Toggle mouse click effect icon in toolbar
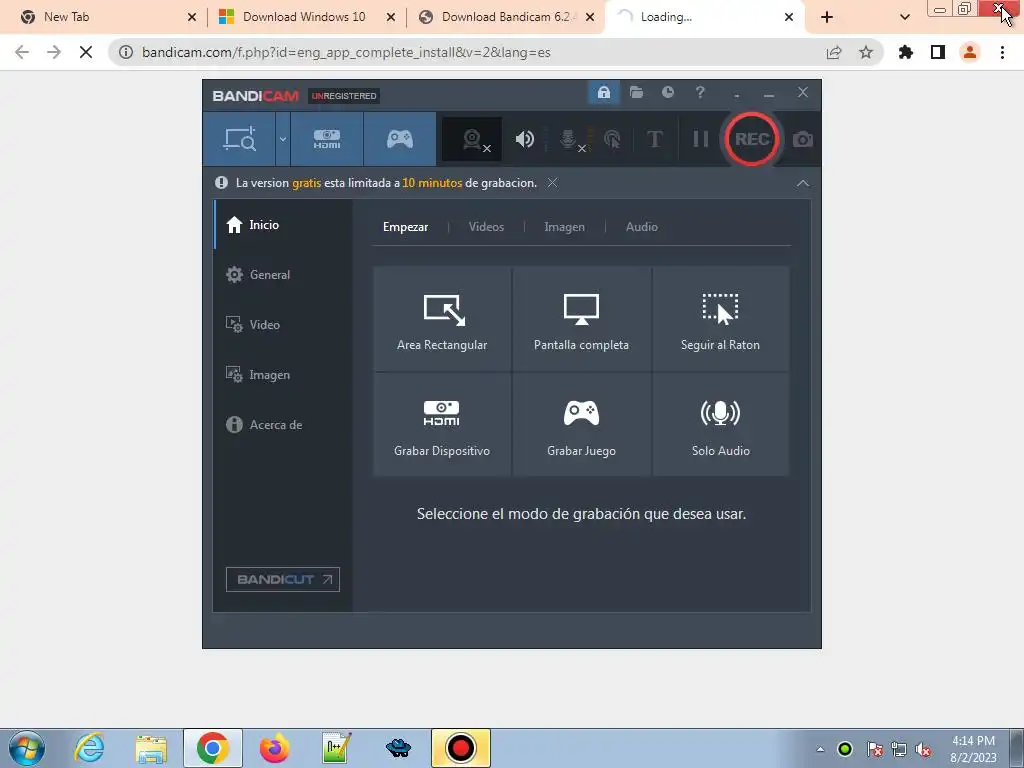Screen dimensions: 1024x768 (612, 139)
